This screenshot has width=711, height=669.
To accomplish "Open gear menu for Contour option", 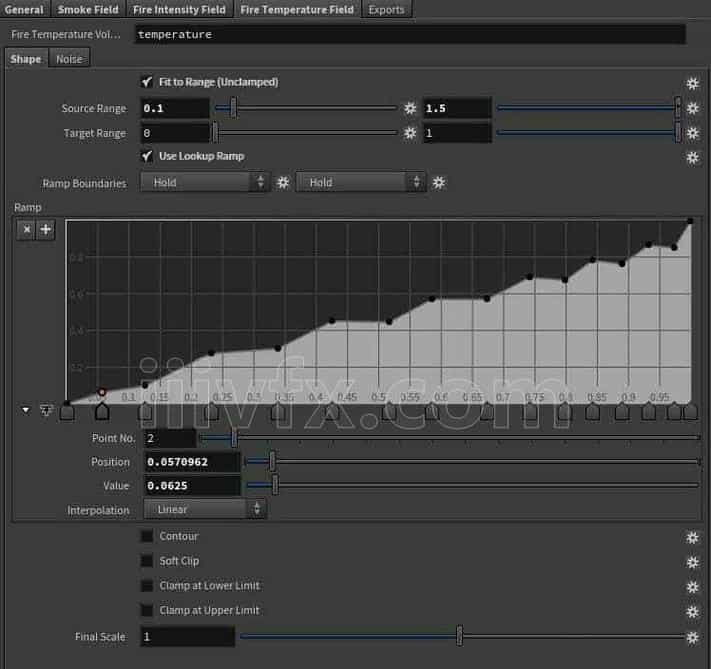I will (692, 538).
